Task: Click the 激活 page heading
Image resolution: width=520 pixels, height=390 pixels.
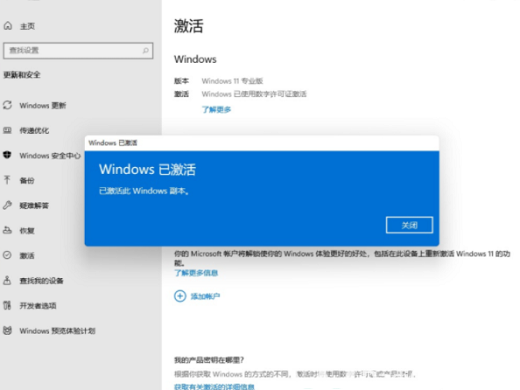Action: pos(189,26)
